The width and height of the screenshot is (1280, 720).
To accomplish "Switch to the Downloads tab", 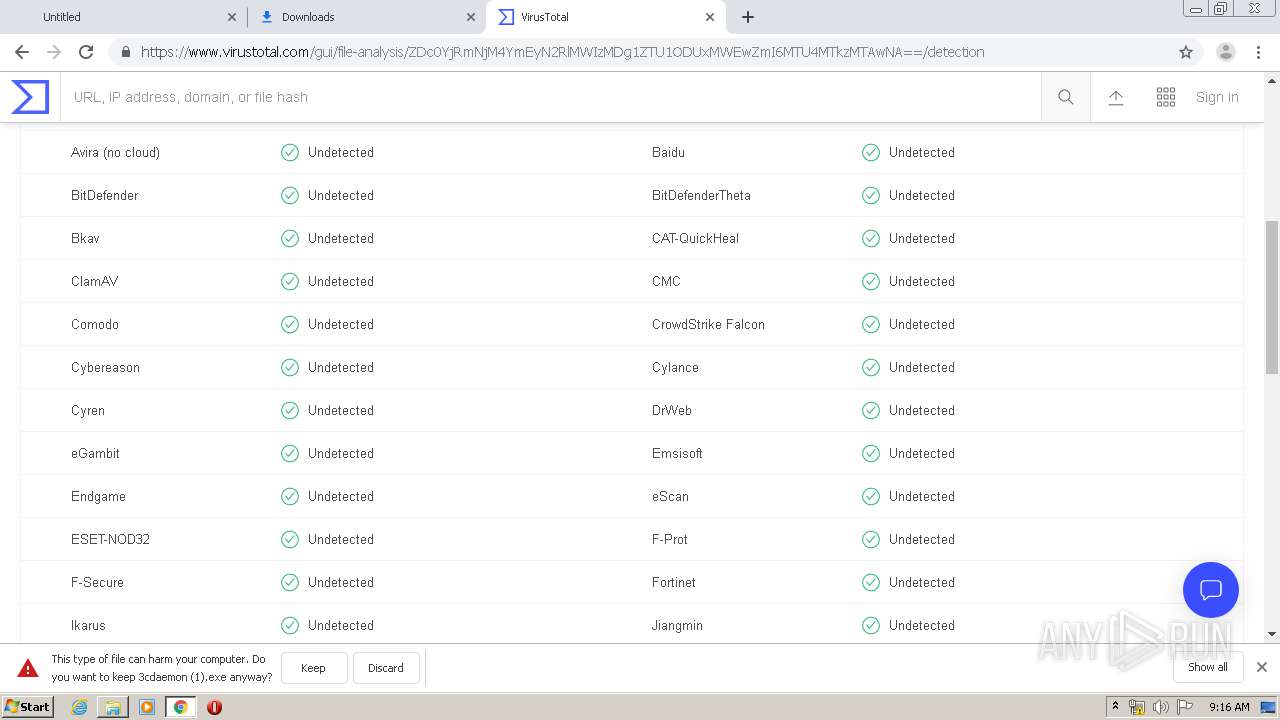I will [366, 17].
